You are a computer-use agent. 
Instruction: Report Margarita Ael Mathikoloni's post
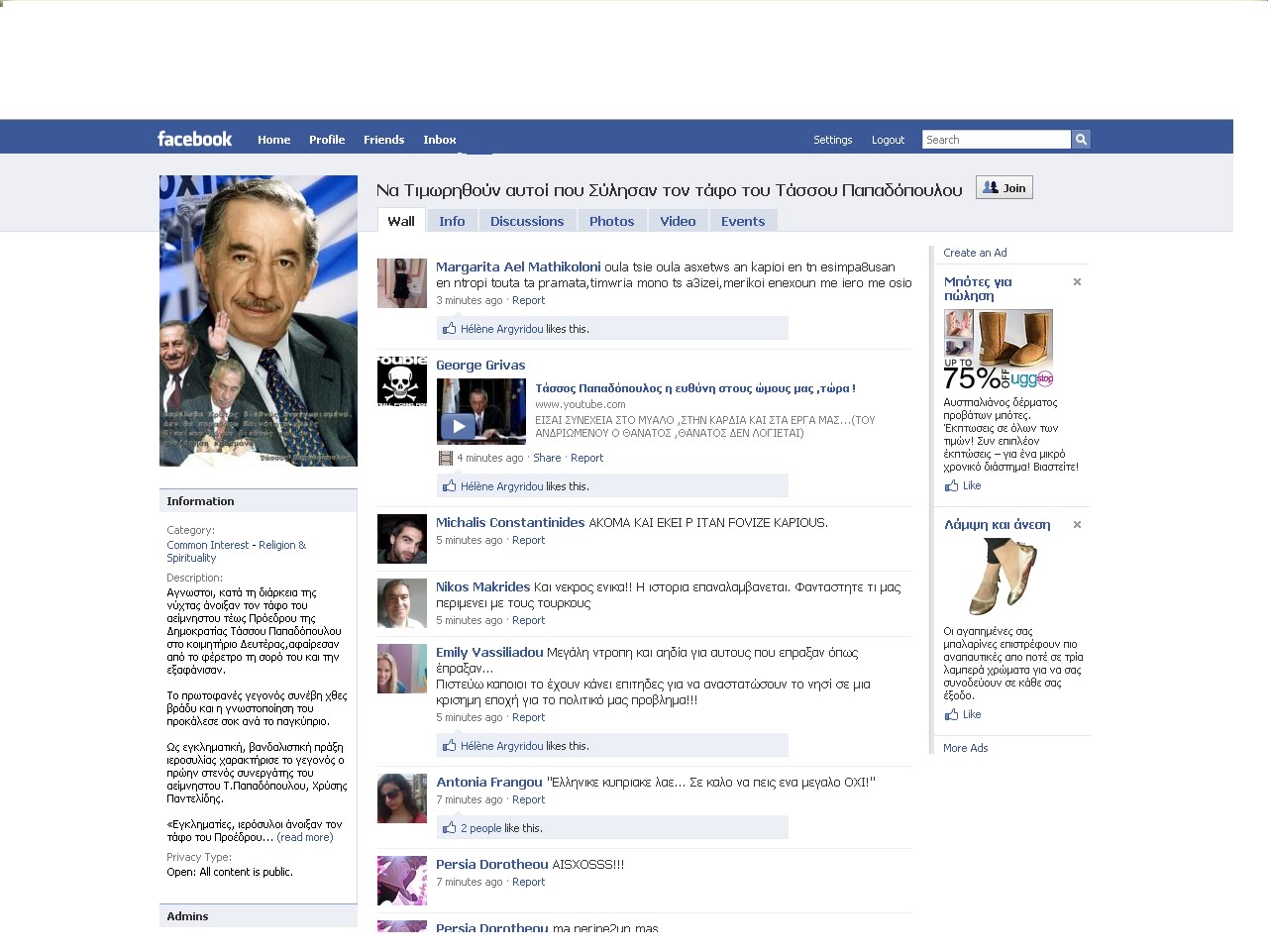click(528, 300)
